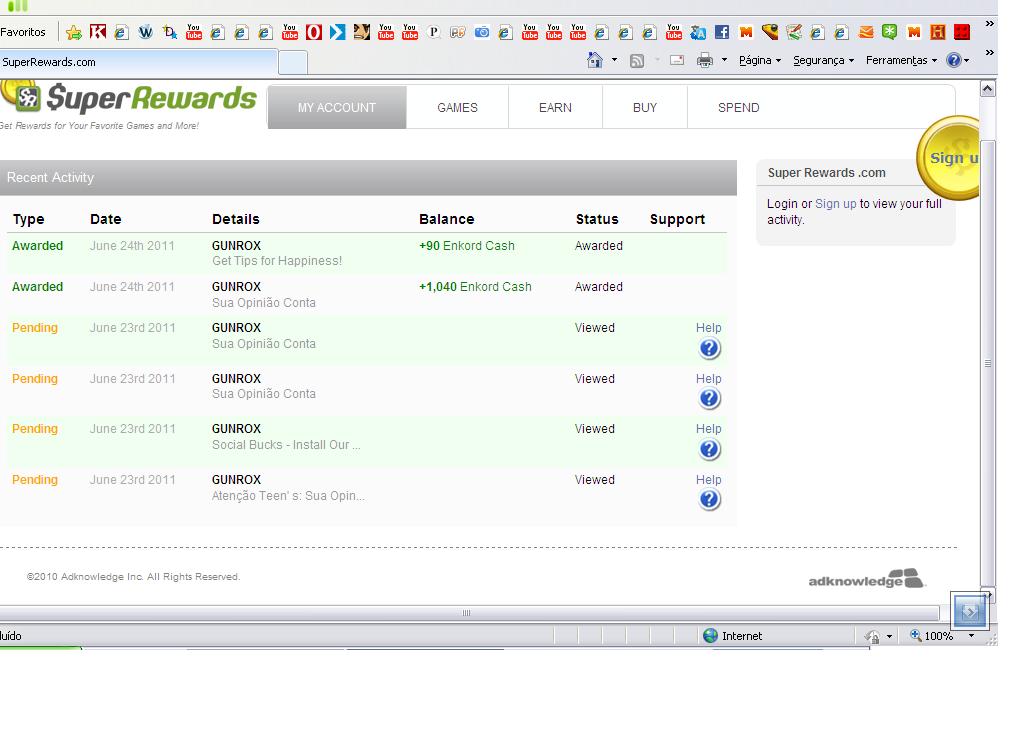Open the zoom level 100% dropdown

(x=970, y=636)
